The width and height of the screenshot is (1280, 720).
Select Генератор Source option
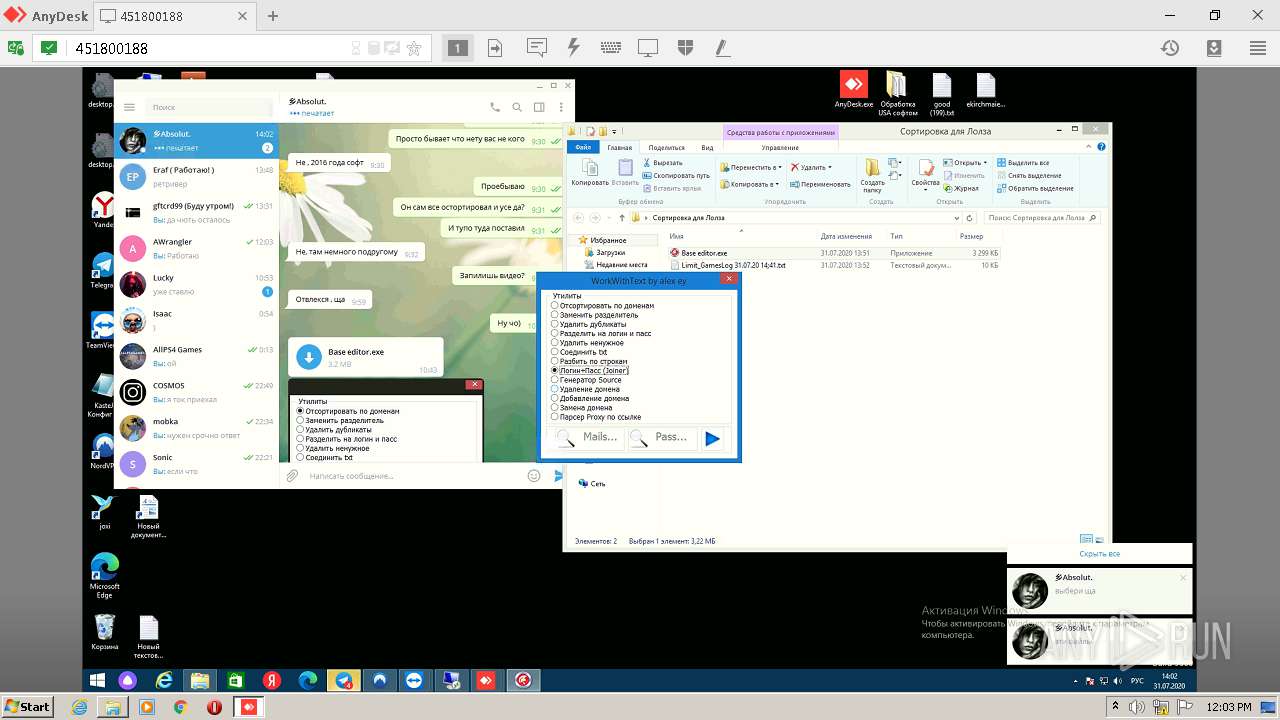coord(586,380)
